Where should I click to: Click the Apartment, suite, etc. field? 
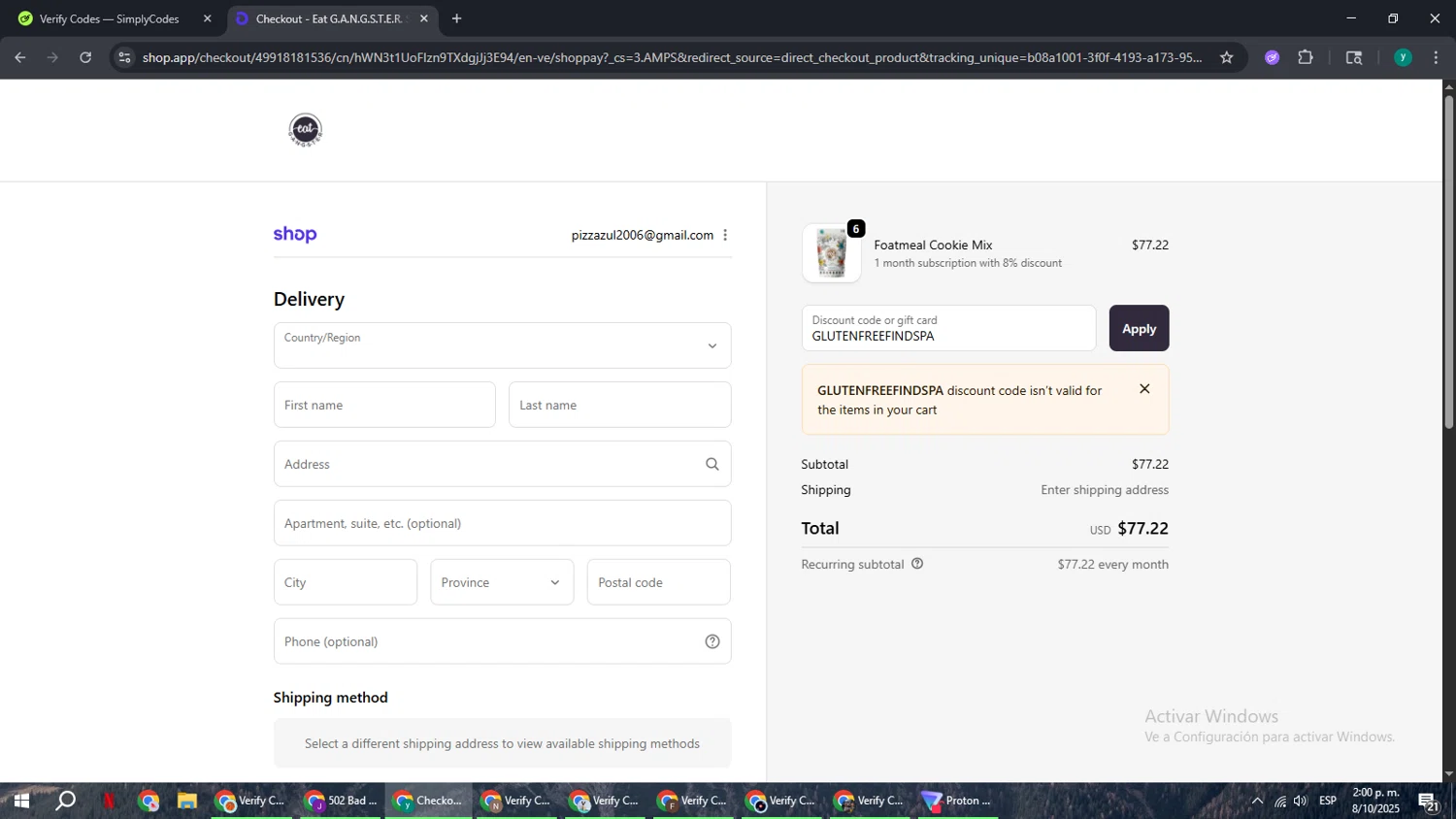click(502, 523)
